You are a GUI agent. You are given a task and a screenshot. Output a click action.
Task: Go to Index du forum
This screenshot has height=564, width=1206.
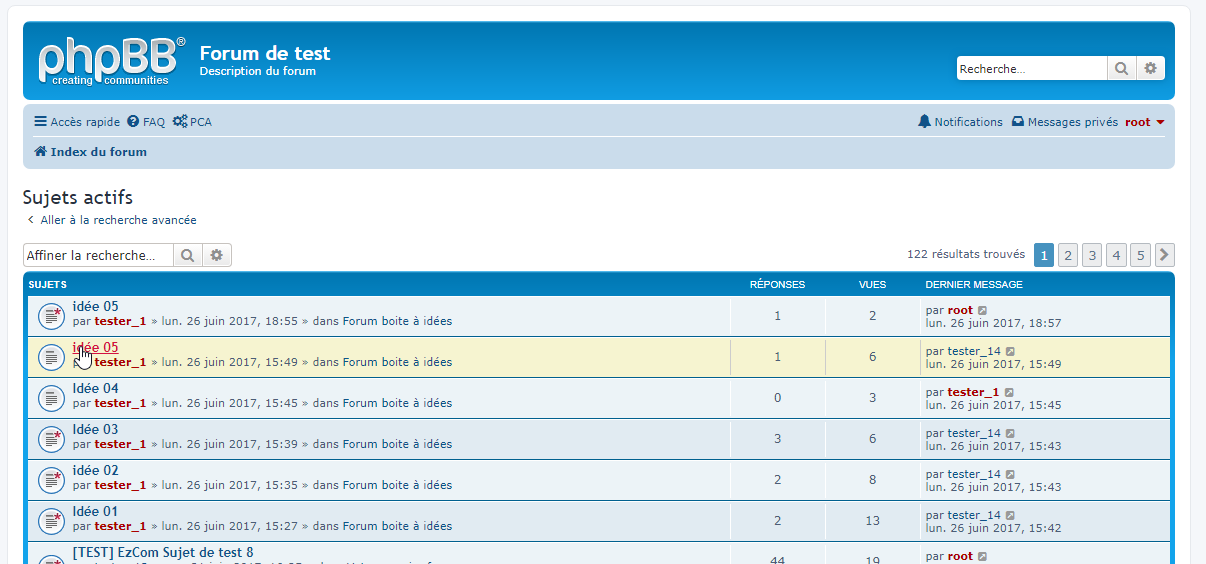click(x=98, y=152)
